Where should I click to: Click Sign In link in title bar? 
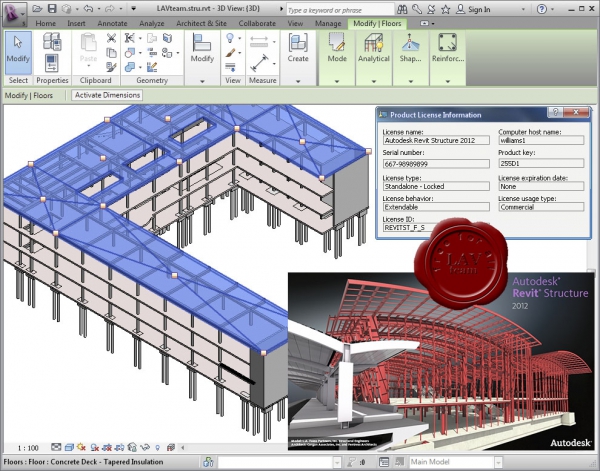click(479, 9)
